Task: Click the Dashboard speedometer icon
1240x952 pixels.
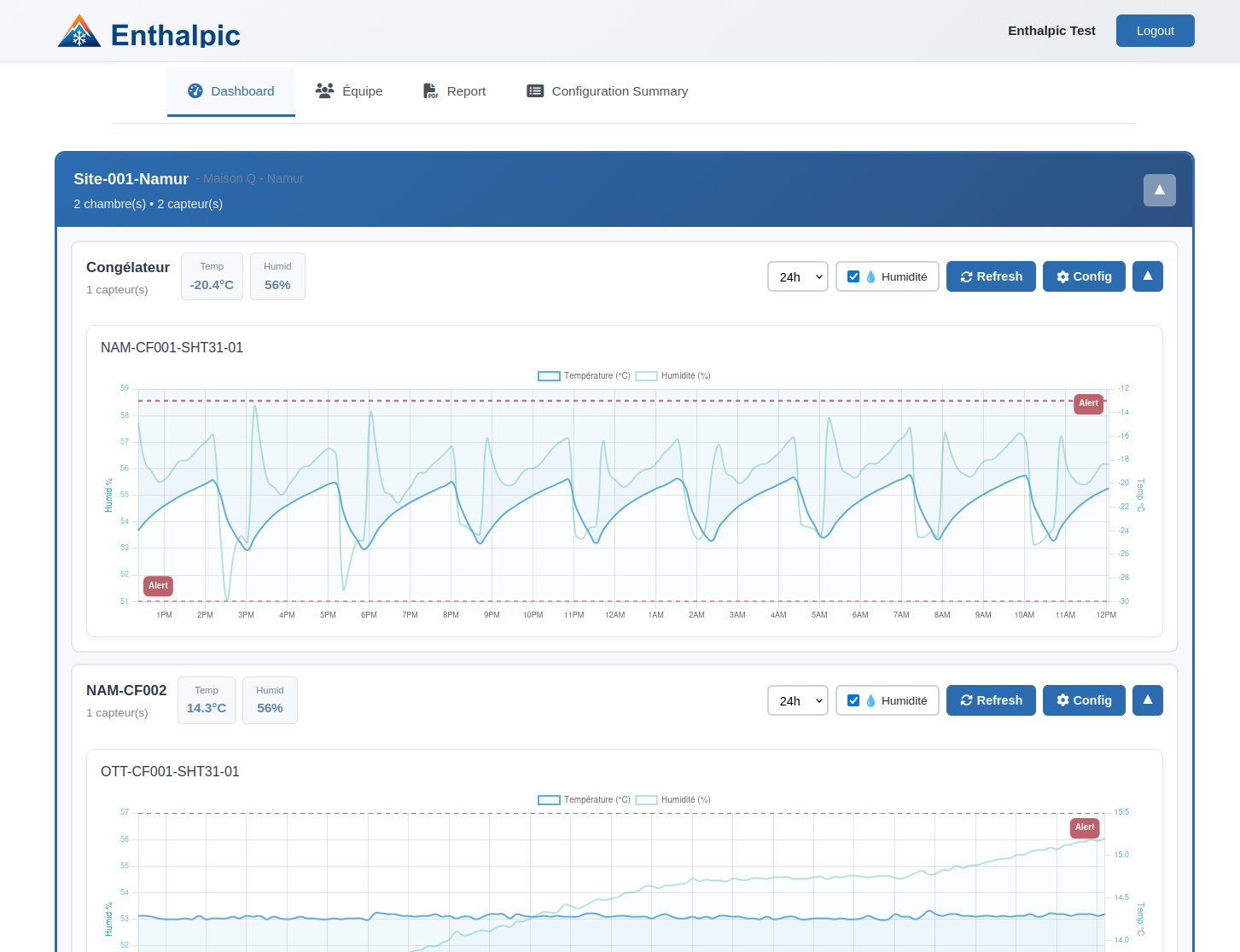Action: (195, 90)
